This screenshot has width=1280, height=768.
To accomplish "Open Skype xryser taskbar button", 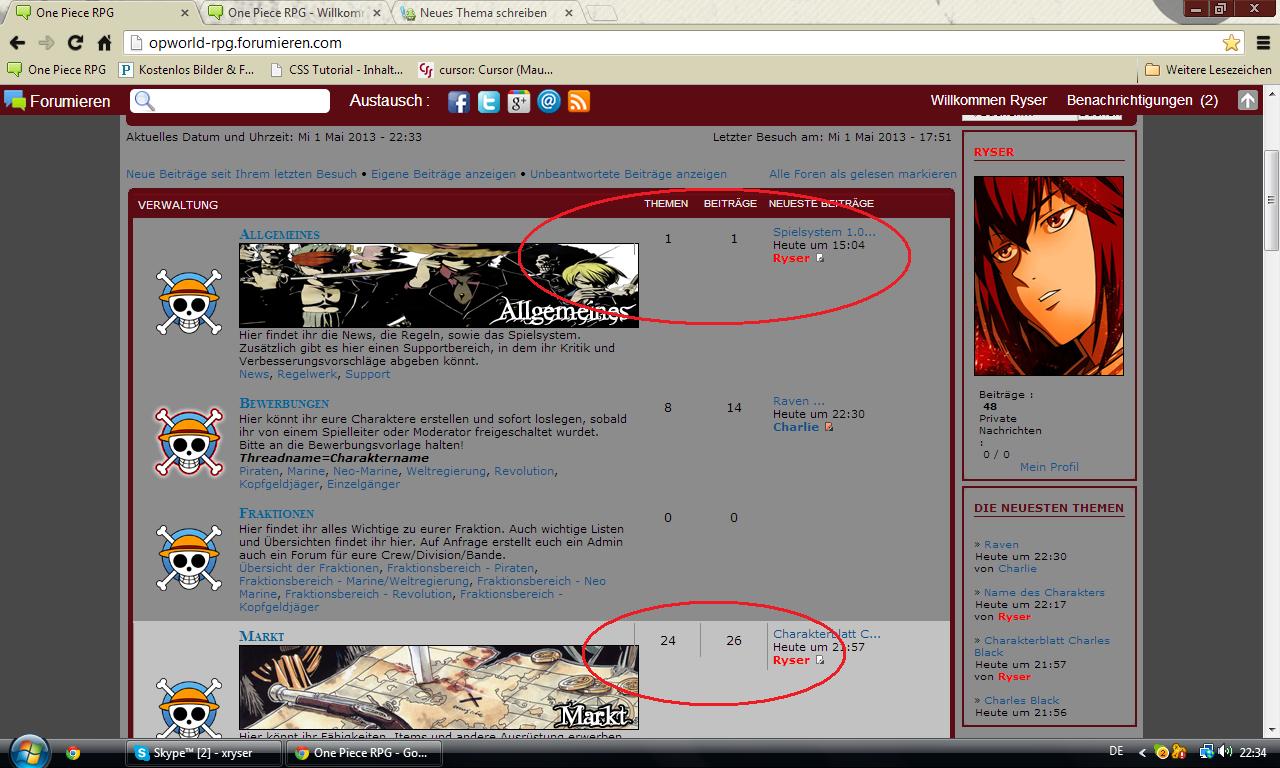I will pyautogui.click(x=204, y=753).
